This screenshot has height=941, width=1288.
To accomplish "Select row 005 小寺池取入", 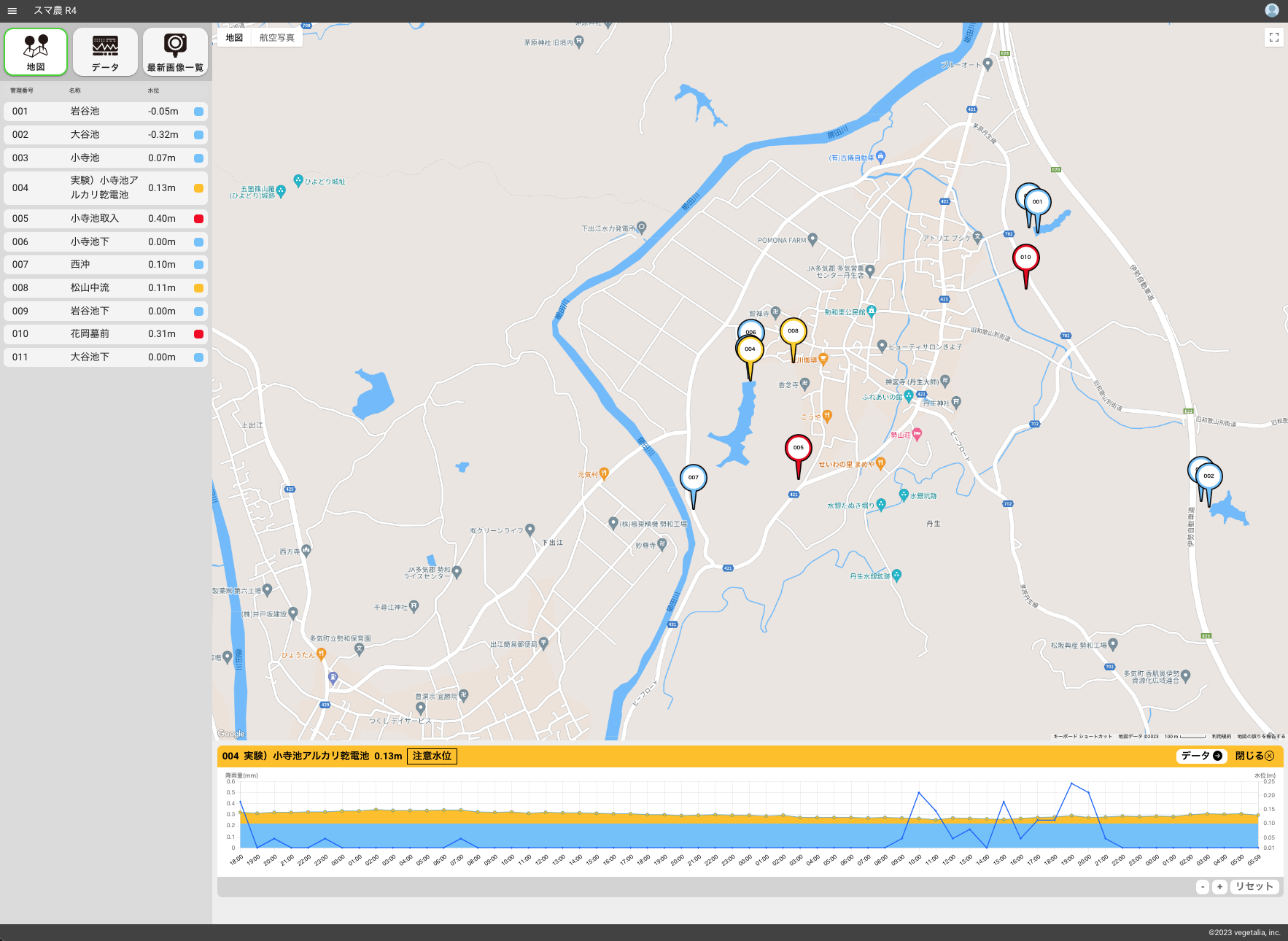I will [105, 219].
